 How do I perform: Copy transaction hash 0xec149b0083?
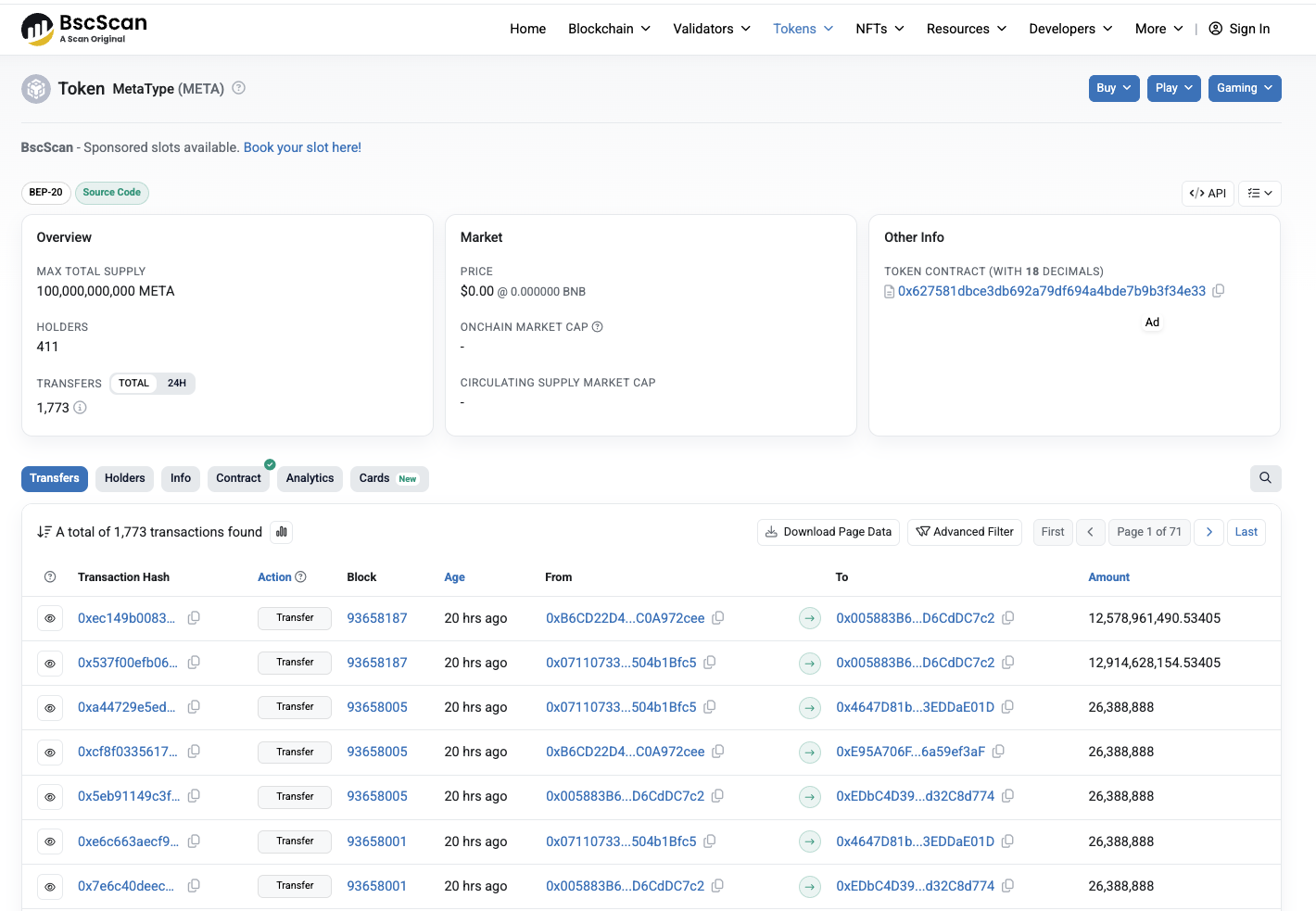(194, 618)
